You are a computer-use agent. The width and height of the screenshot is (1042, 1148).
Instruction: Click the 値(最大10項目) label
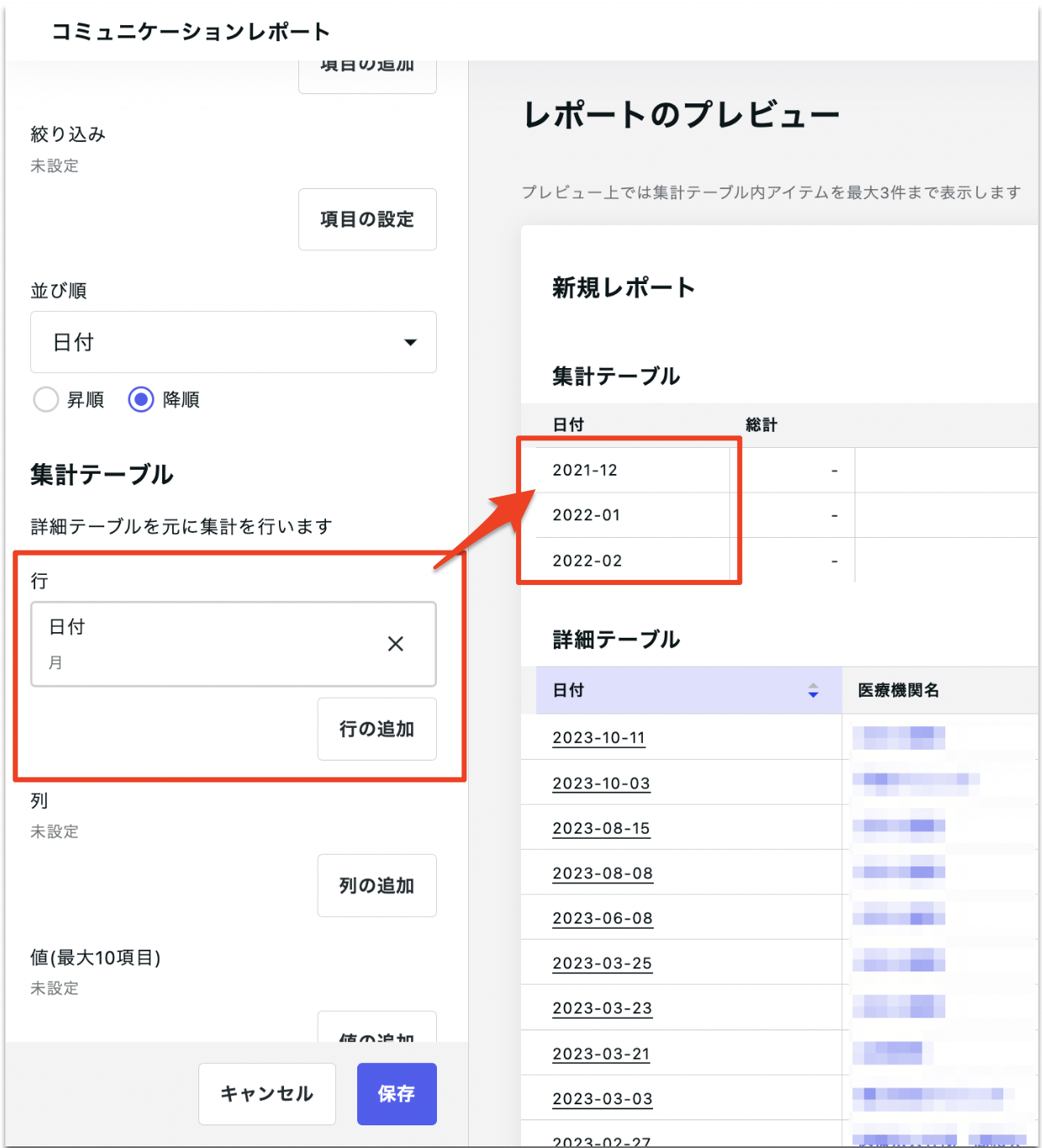[96, 957]
